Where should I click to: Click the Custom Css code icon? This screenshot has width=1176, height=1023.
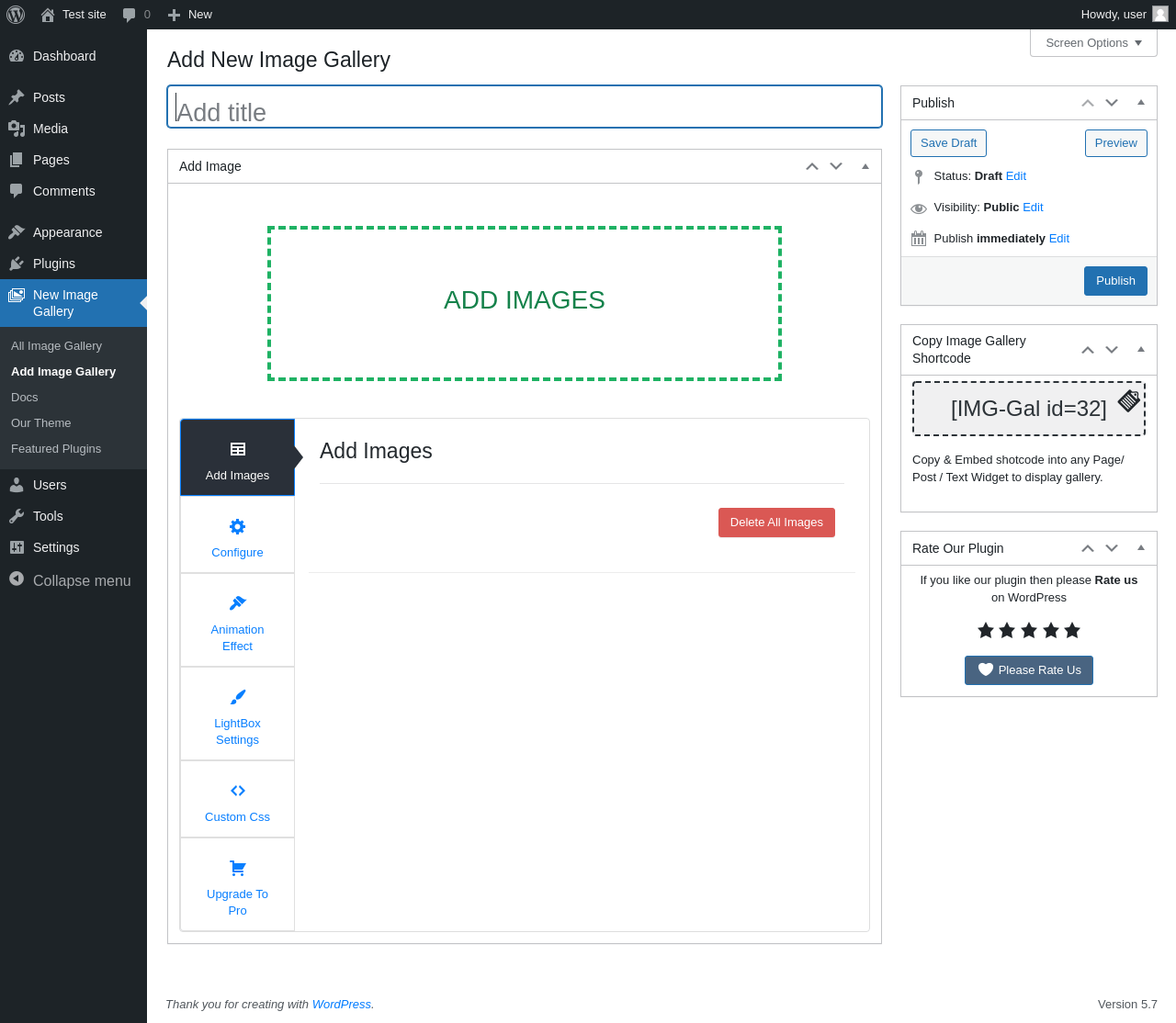coord(237,791)
